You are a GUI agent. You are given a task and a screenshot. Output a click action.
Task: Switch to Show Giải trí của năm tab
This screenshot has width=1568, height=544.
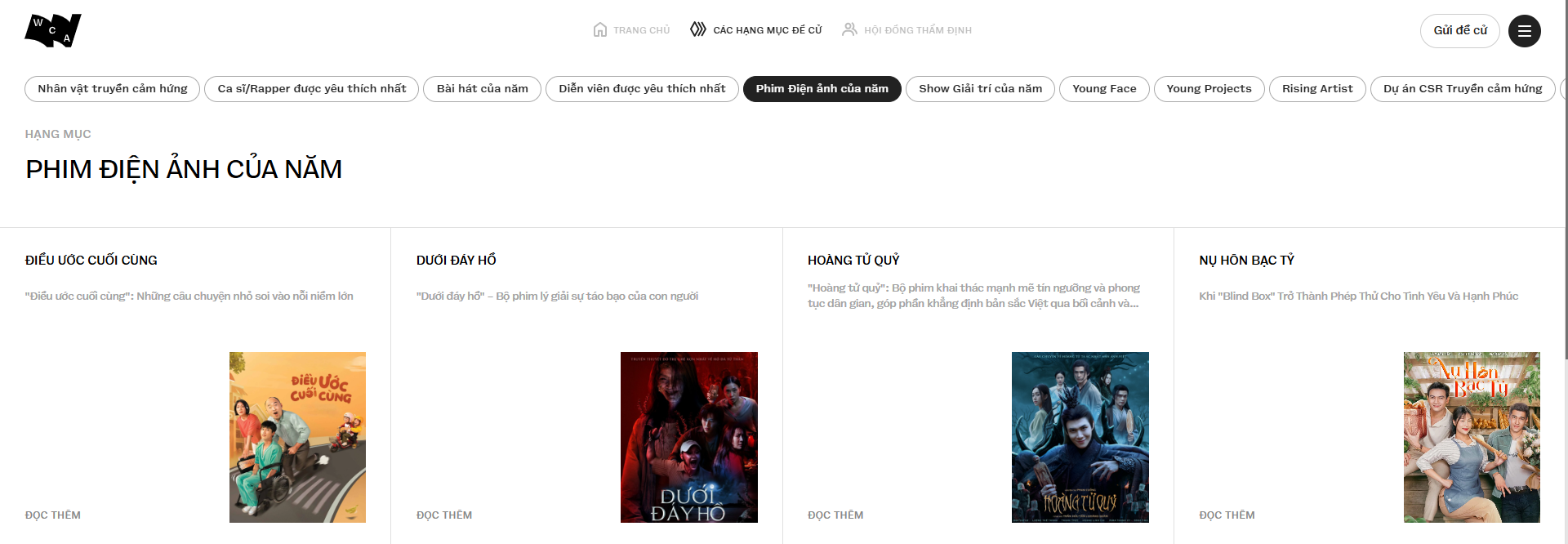click(x=980, y=89)
